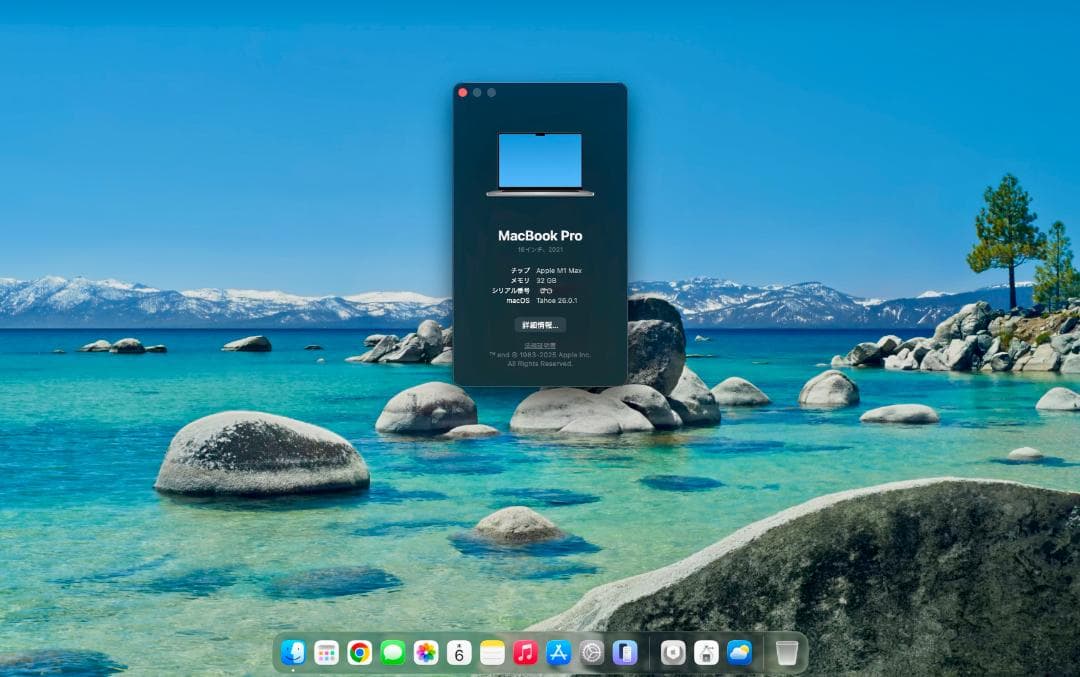The image size is (1080, 677).
Task: Check the Weather app
Action: click(738, 652)
